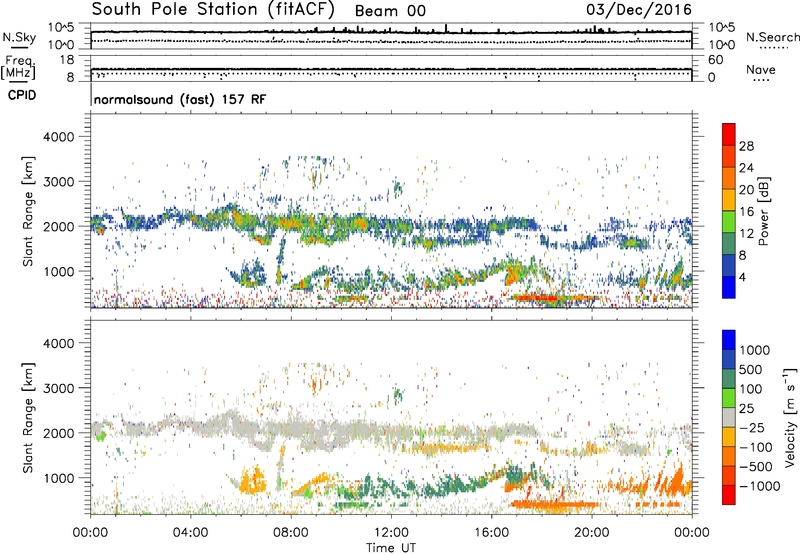Click the gray 2000 km band in velocity panel

click(x=316, y=431)
